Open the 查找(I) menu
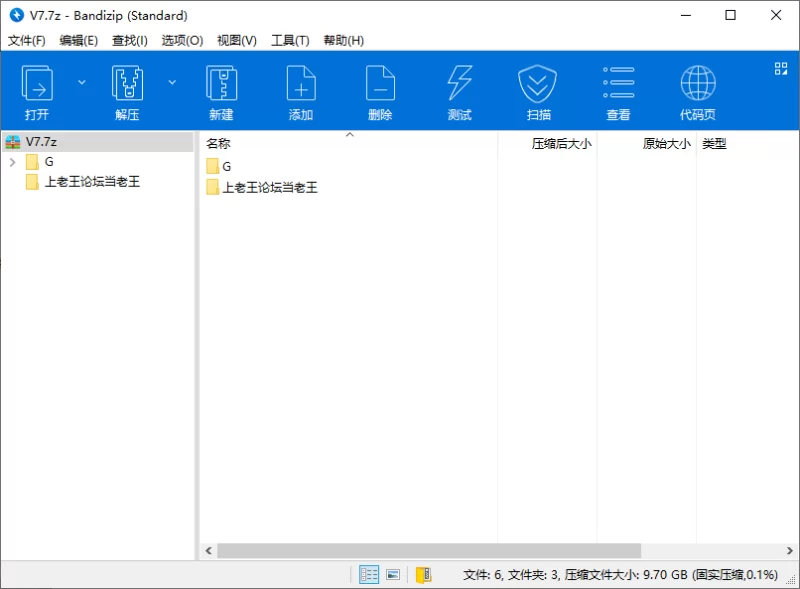Viewport: 800px width, 589px height. (x=130, y=40)
